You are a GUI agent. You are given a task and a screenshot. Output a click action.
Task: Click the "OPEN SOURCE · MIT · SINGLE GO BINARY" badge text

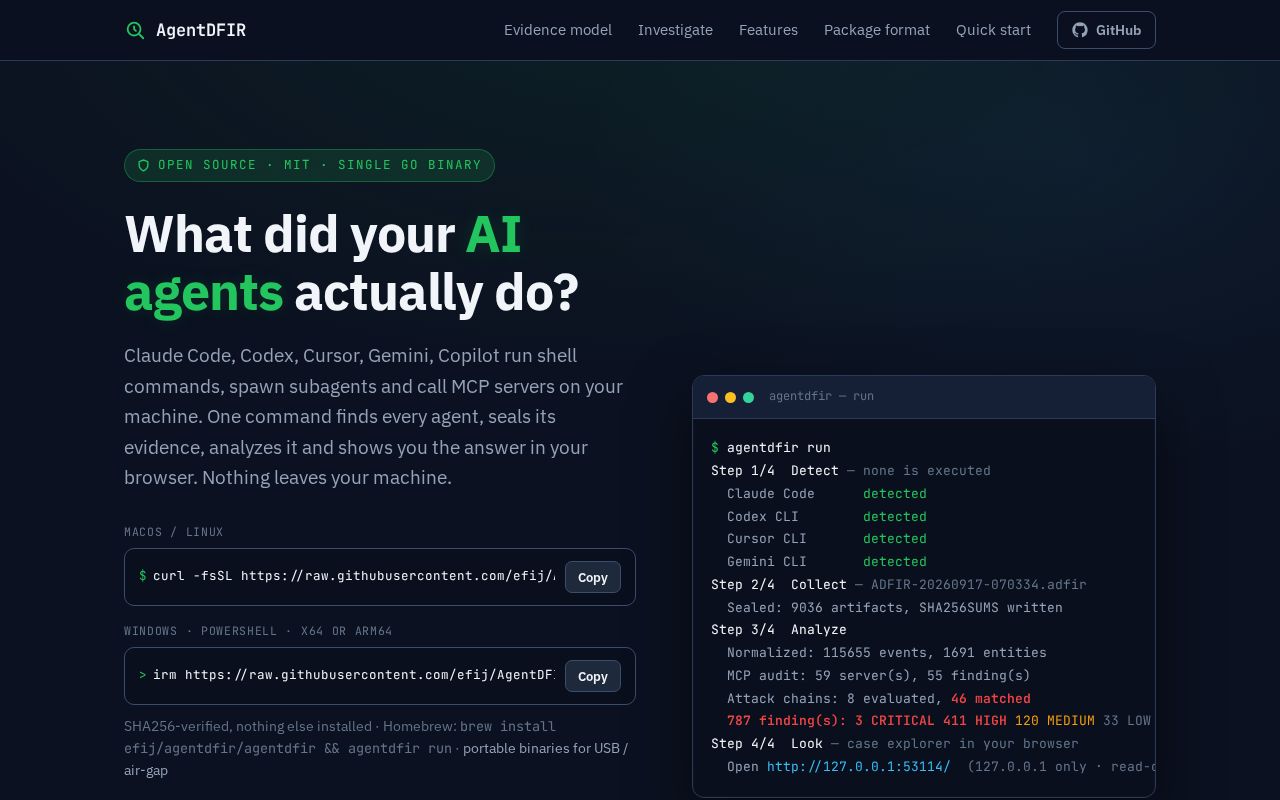click(320, 165)
